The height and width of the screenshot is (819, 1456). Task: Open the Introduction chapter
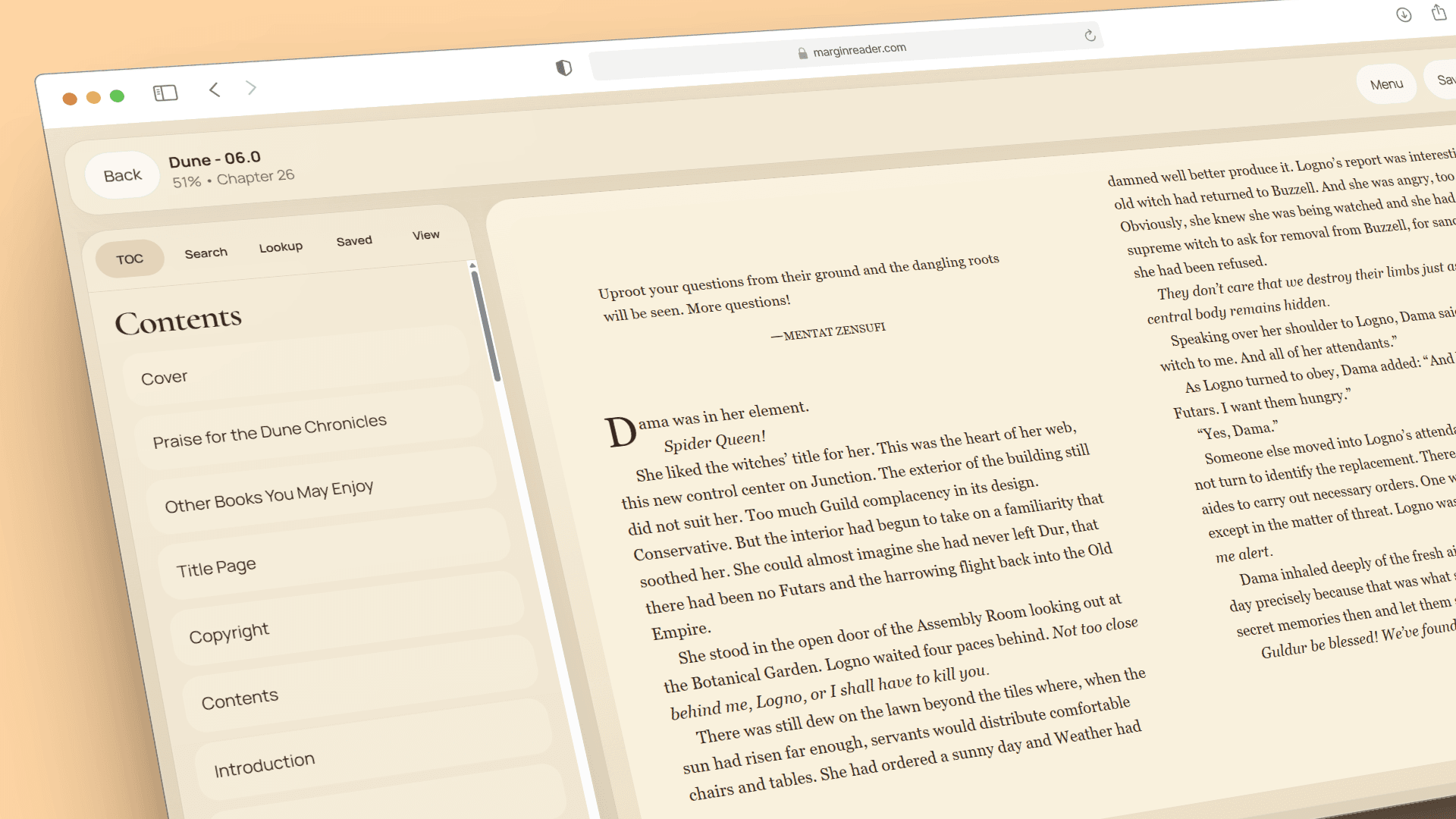264,761
